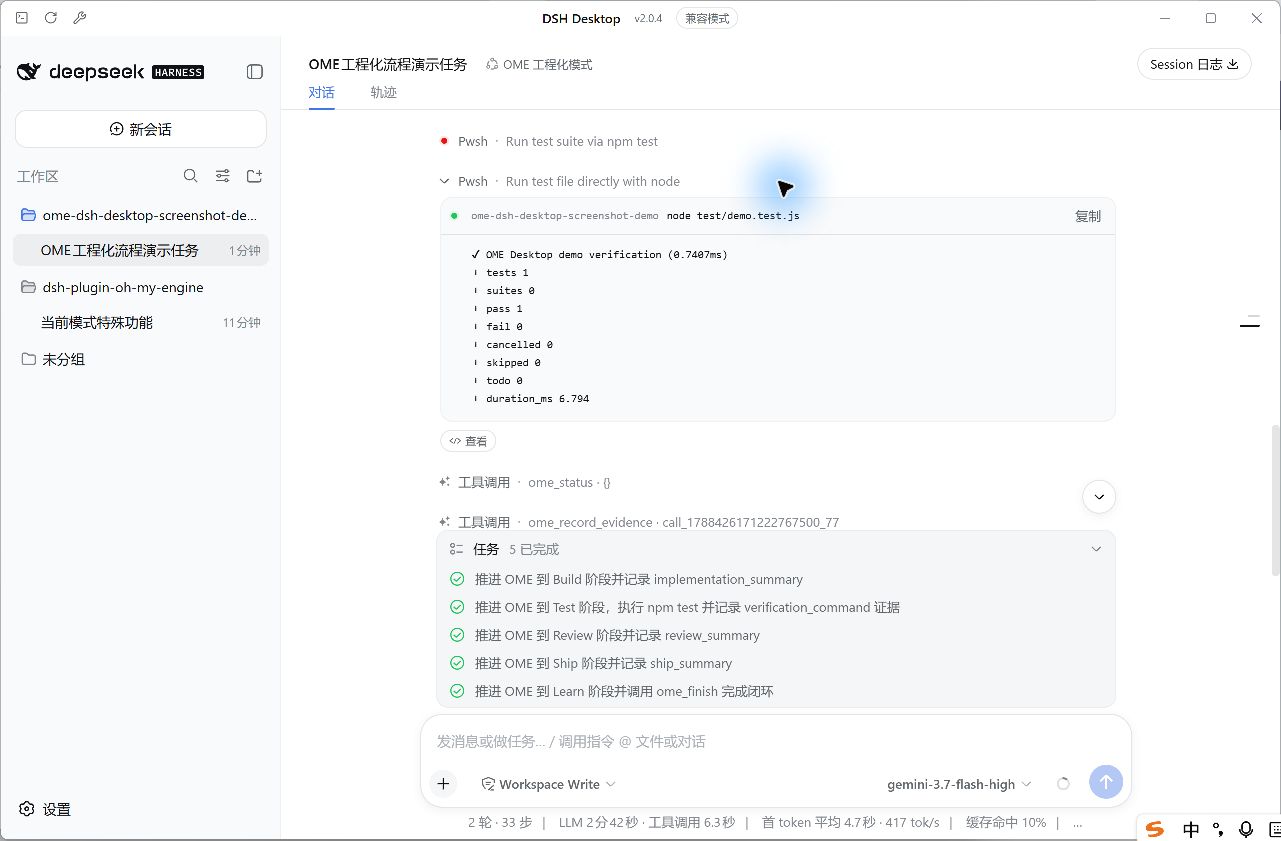Click 复制 to copy command output
Screen dimensions: 1281x841
[x=1088, y=216]
